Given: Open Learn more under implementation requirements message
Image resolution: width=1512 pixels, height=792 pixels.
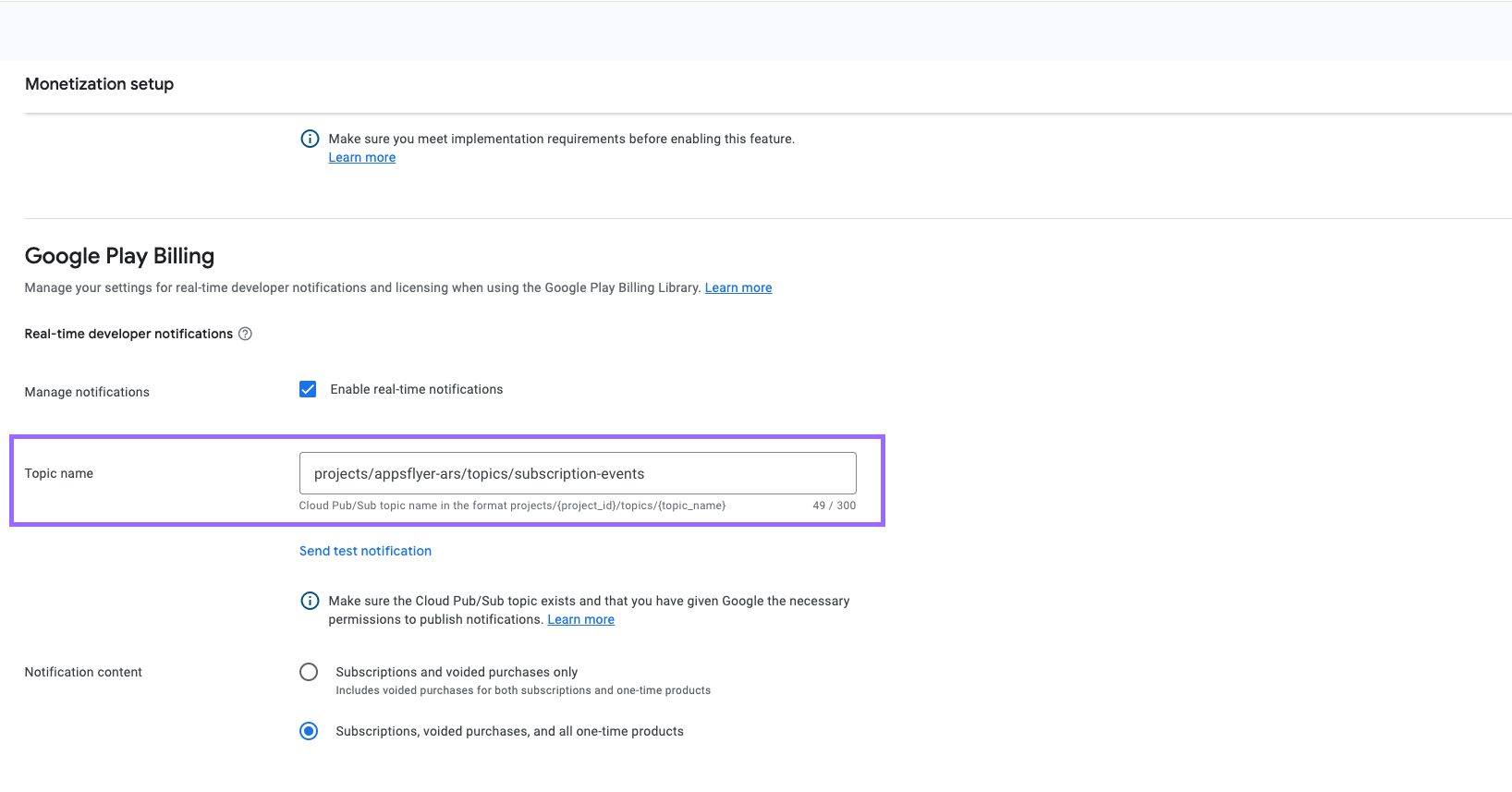Looking at the screenshot, I should click(x=361, y=158).
